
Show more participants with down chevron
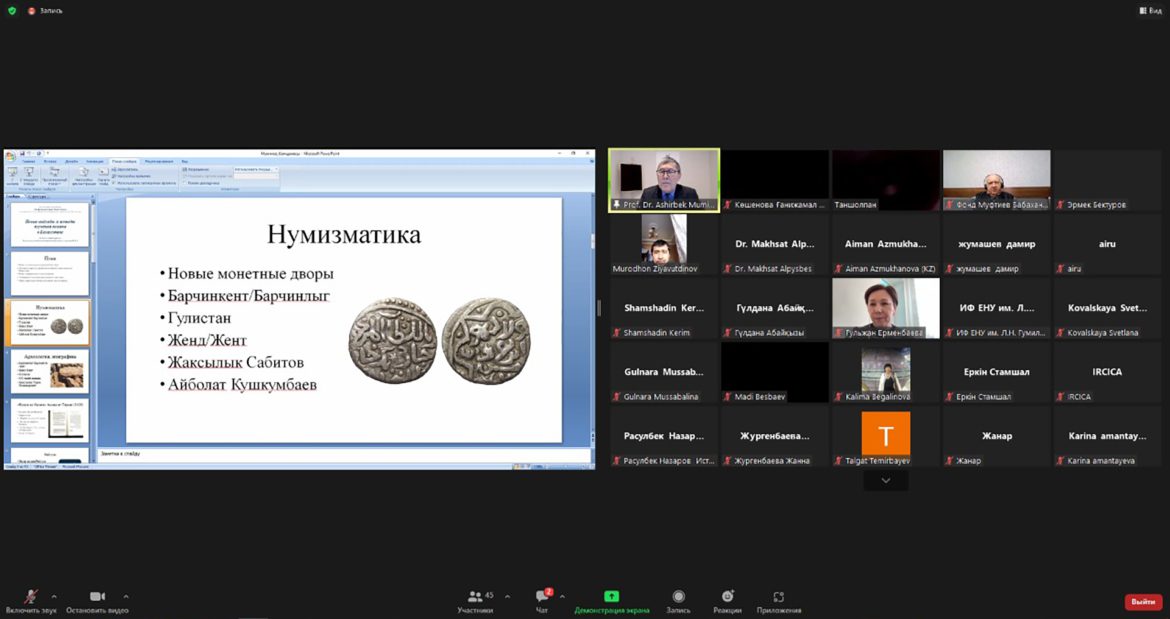(x=885, y=481)
